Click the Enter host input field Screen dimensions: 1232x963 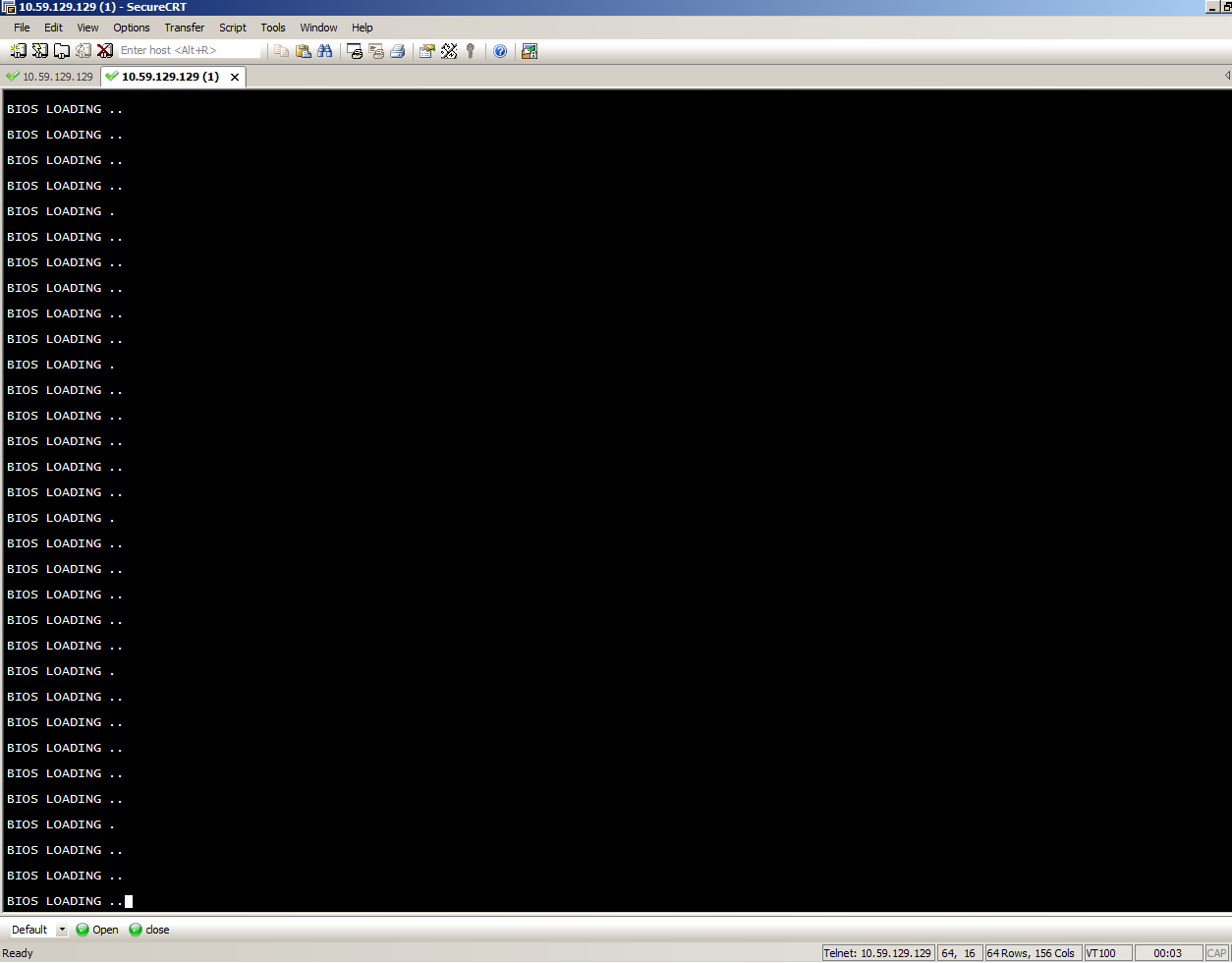[190, 51]
